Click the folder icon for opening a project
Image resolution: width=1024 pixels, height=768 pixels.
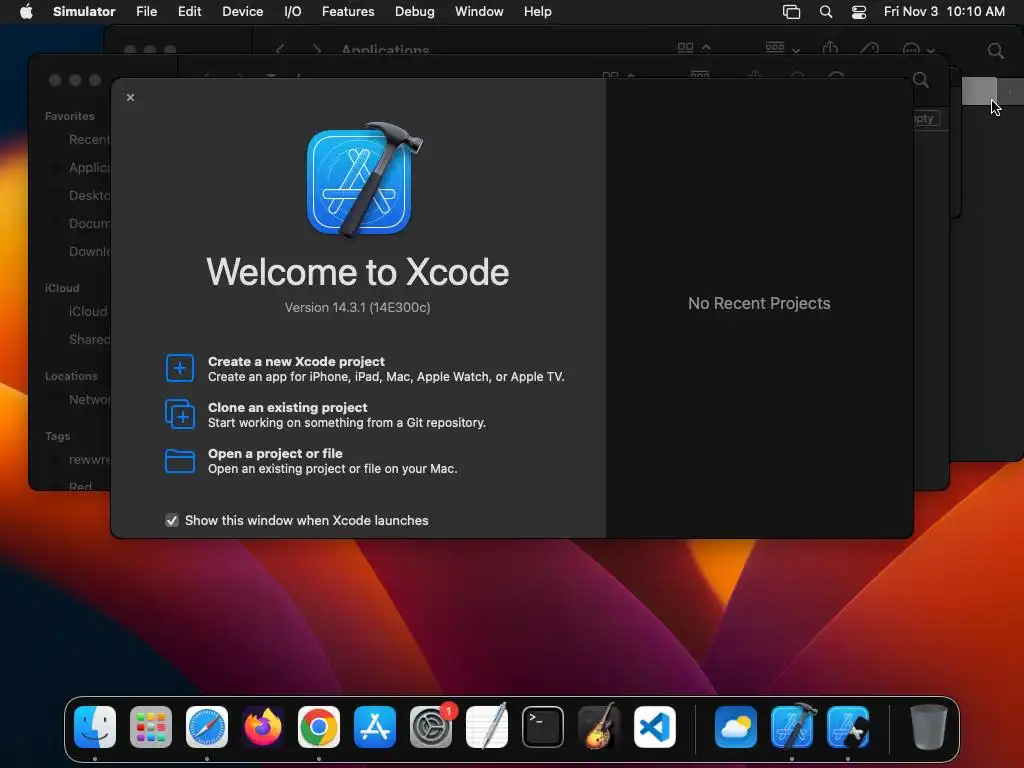[x=180, y=461]
